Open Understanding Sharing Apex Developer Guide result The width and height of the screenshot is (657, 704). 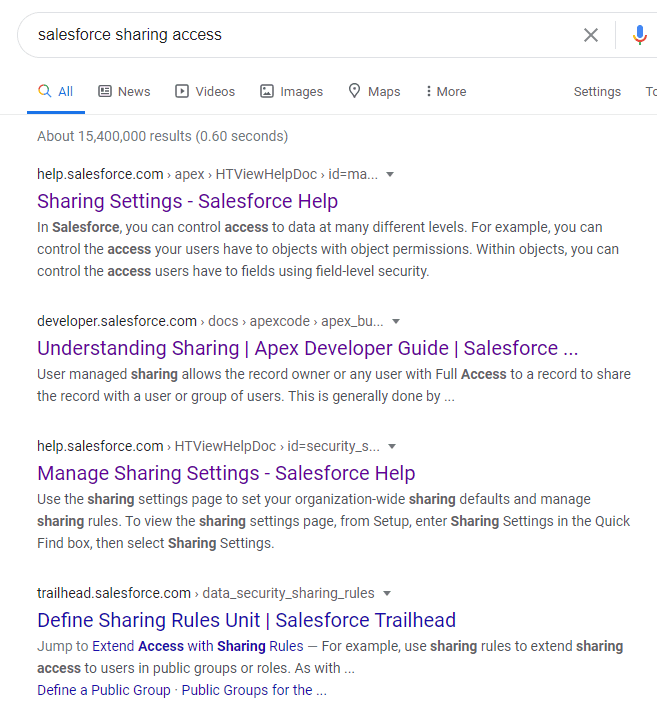point(308,348)
